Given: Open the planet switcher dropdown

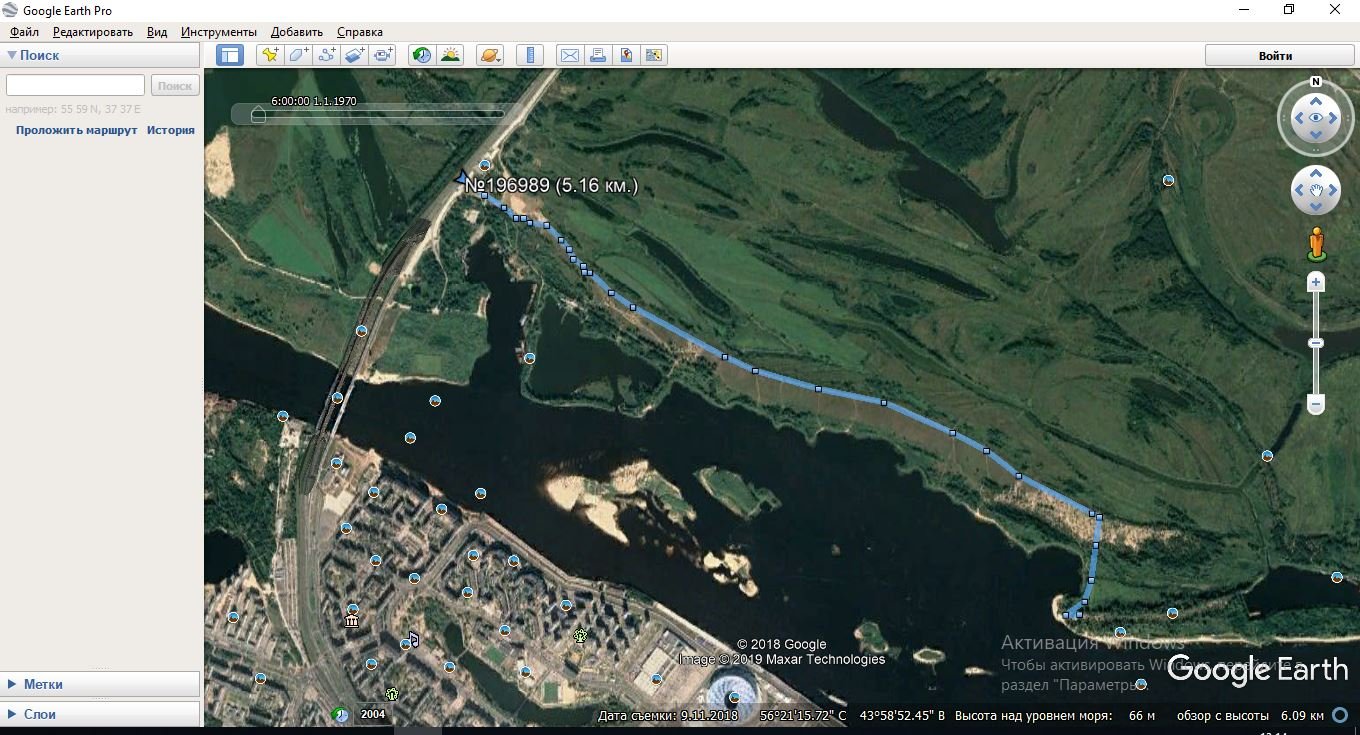Looking at the screenshot, I should point(489,56).
